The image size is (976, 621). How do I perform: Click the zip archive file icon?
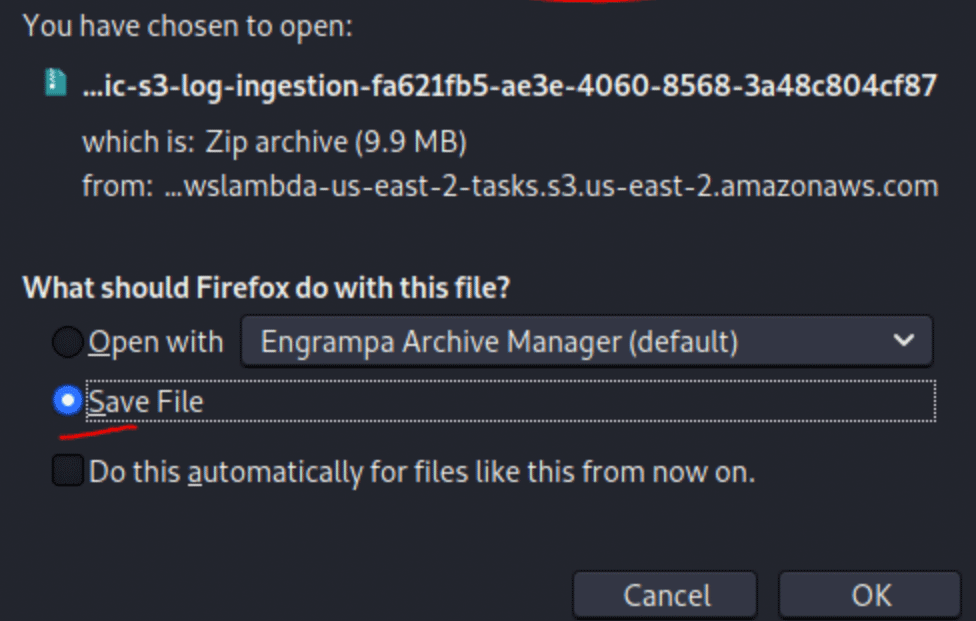(55, 82)
